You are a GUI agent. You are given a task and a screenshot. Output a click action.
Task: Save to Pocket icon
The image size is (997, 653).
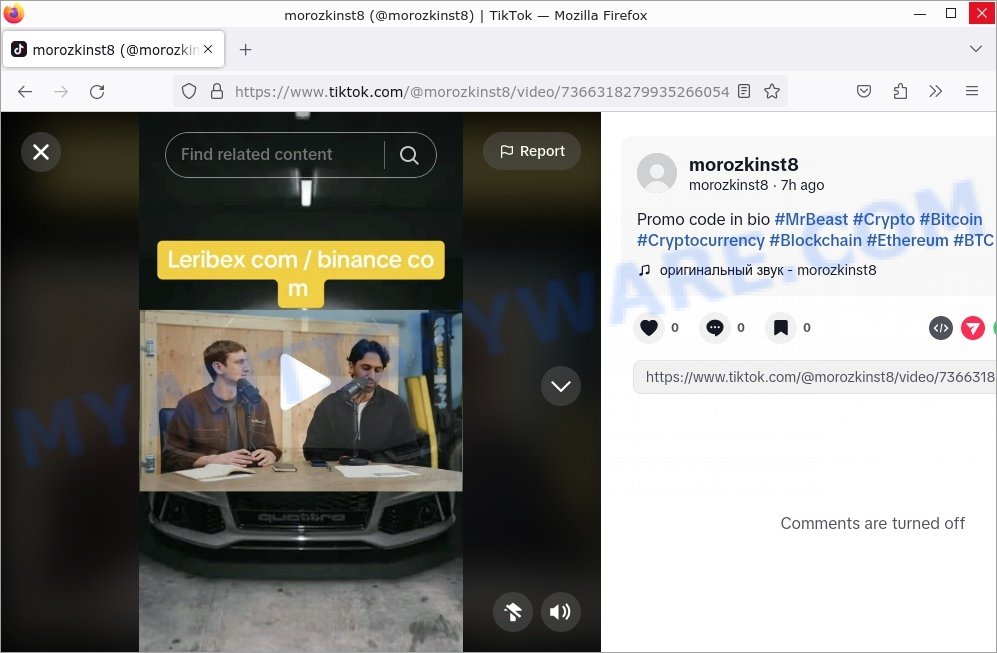(863, 92)
